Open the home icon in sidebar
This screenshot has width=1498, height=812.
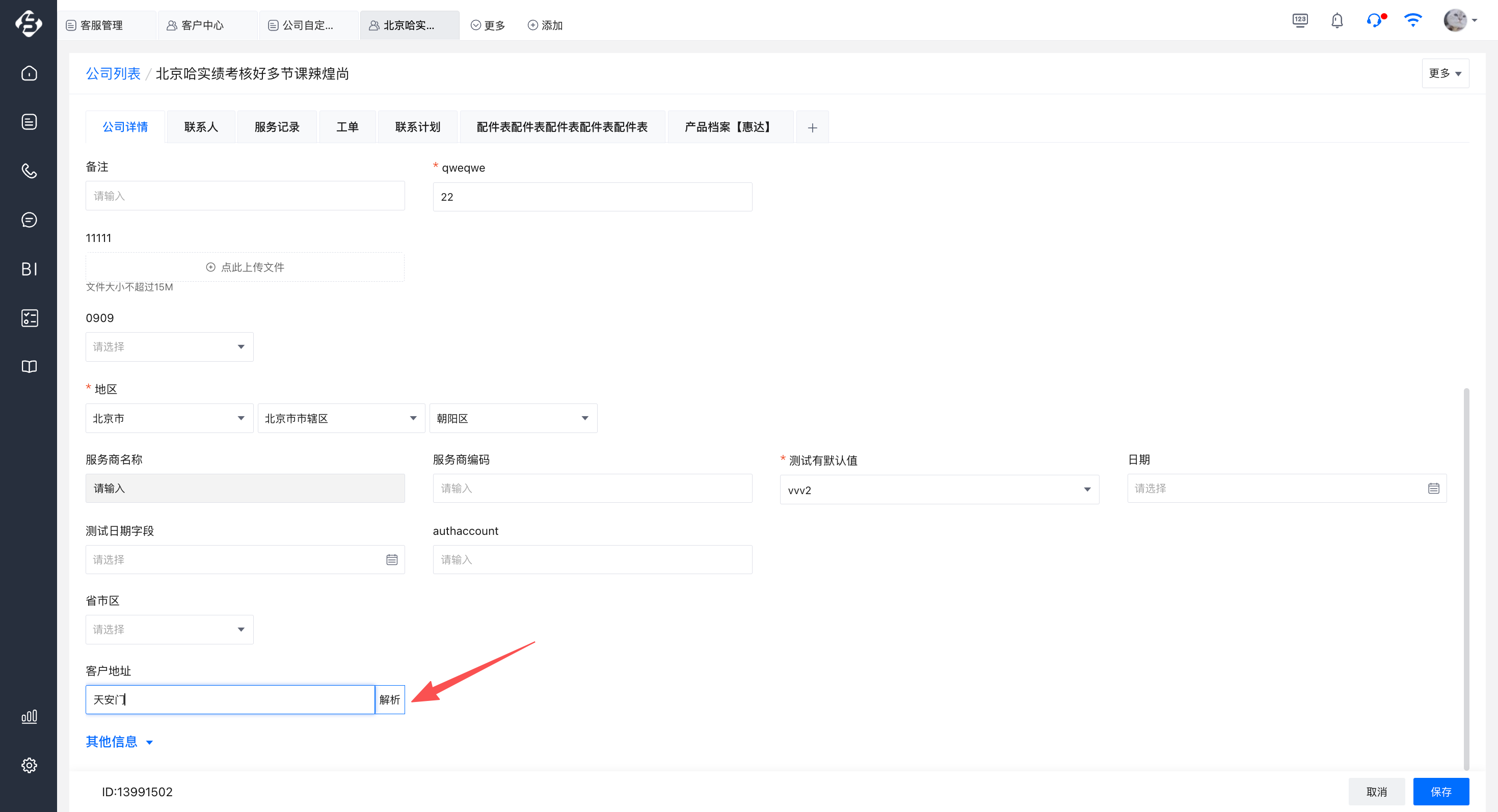tap(29, 73)
